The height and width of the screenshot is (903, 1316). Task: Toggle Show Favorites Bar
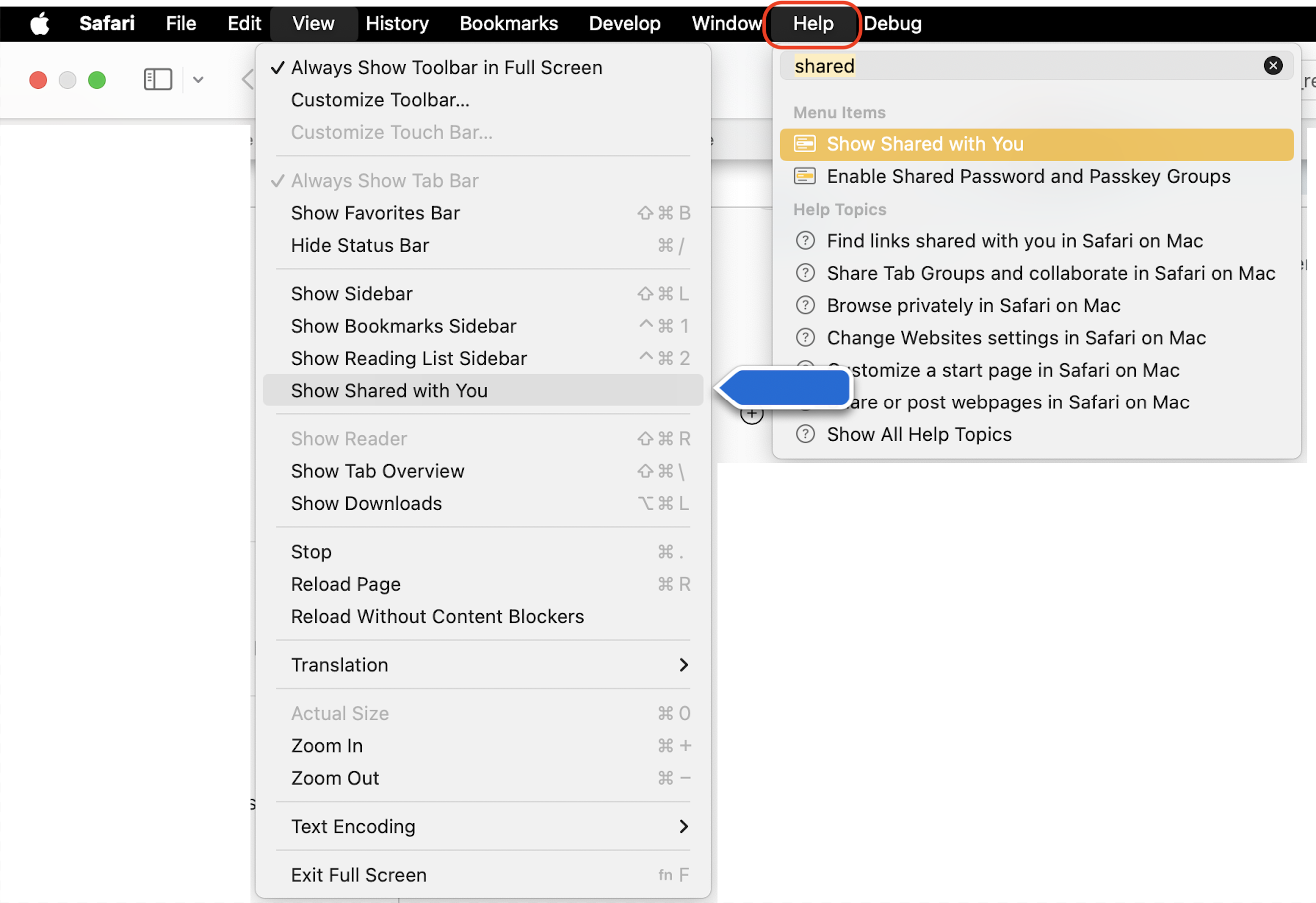(375, 213)
